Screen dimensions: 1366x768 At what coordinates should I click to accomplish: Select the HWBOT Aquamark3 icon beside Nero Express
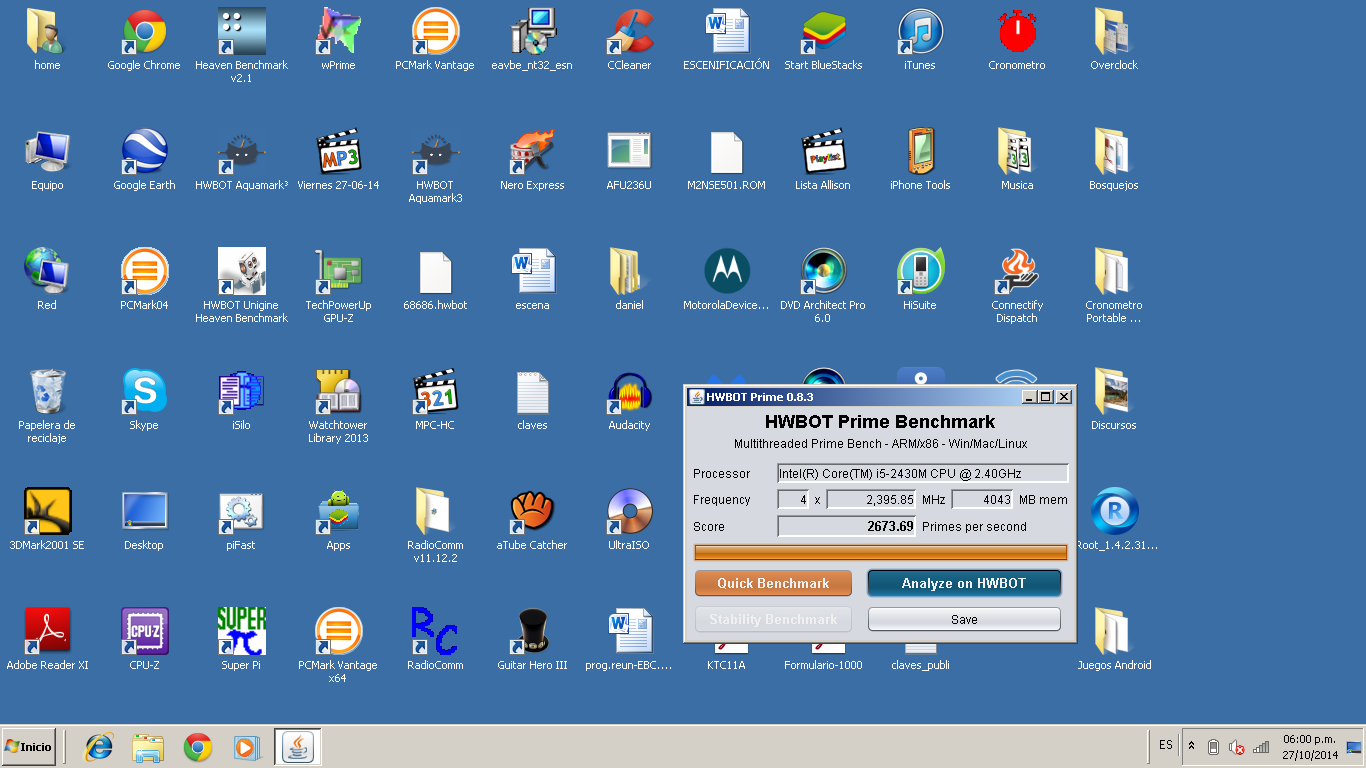tap(435, 165)
